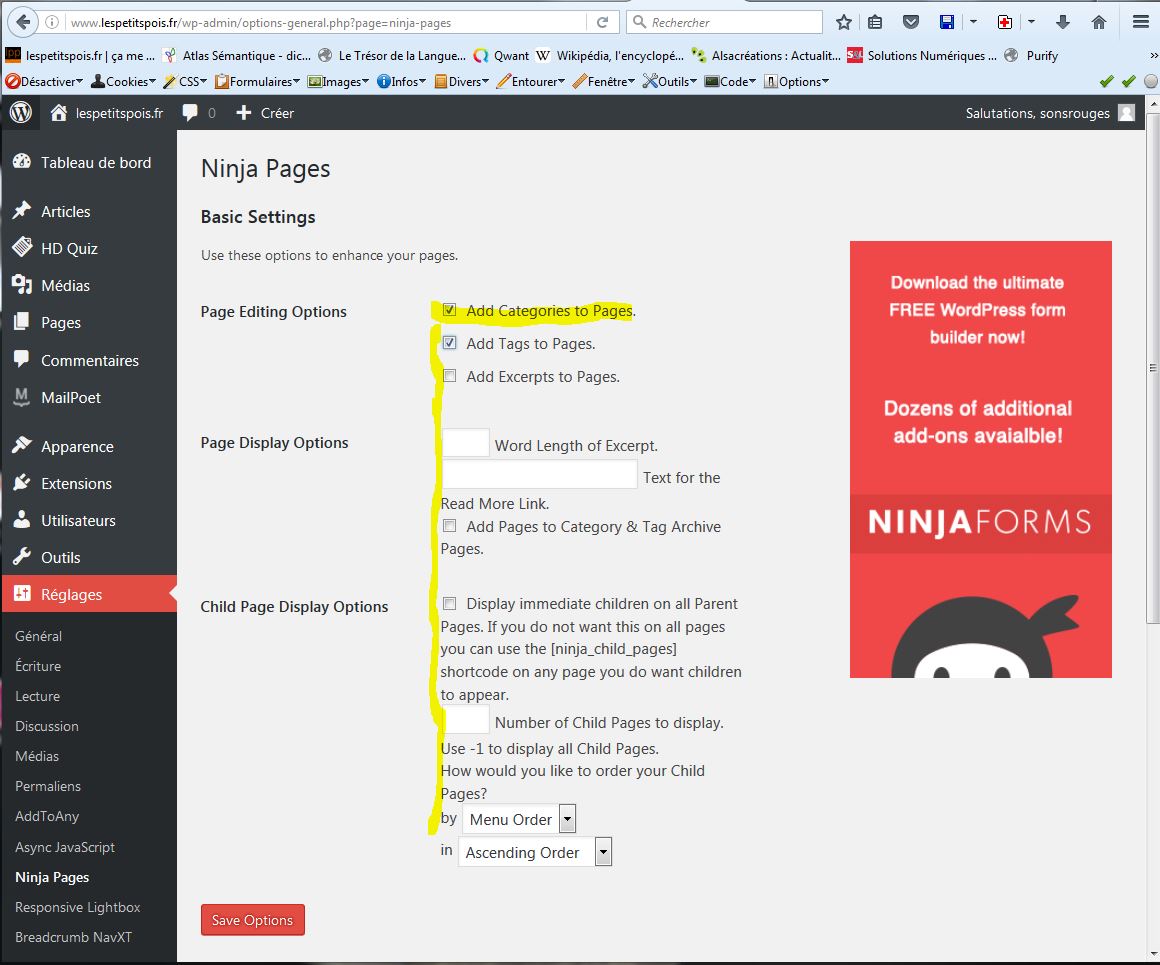
Task: Expand the Ascending Order dropdown
Action: click(534, 852)
